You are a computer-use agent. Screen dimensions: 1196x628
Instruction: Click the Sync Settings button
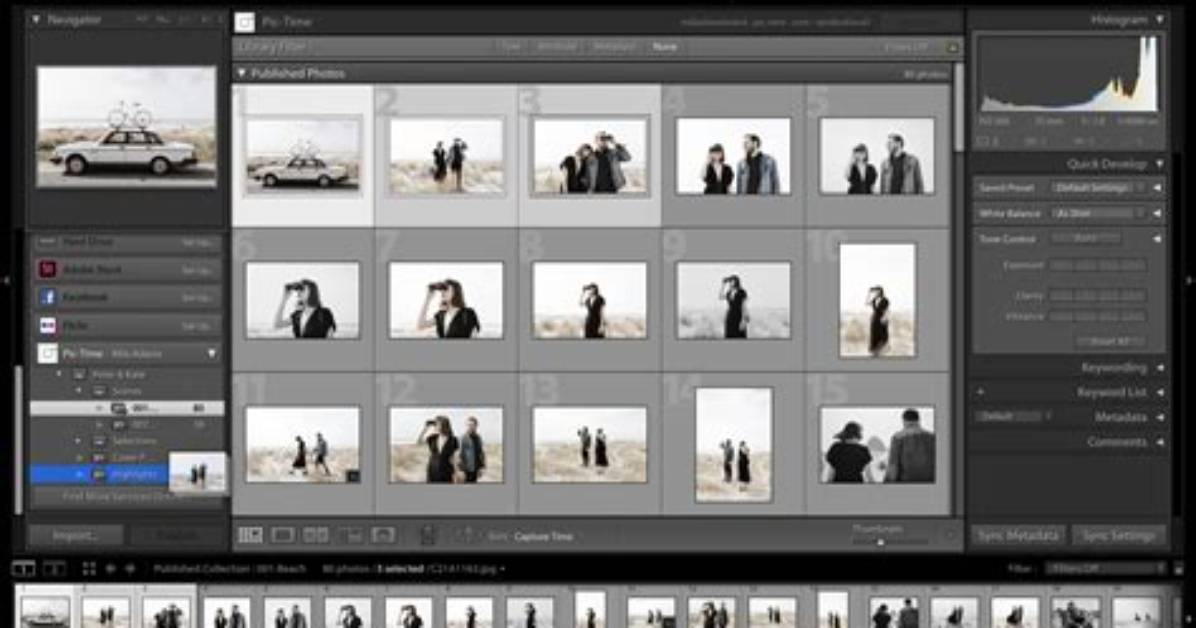click(x=1119, y=536)
